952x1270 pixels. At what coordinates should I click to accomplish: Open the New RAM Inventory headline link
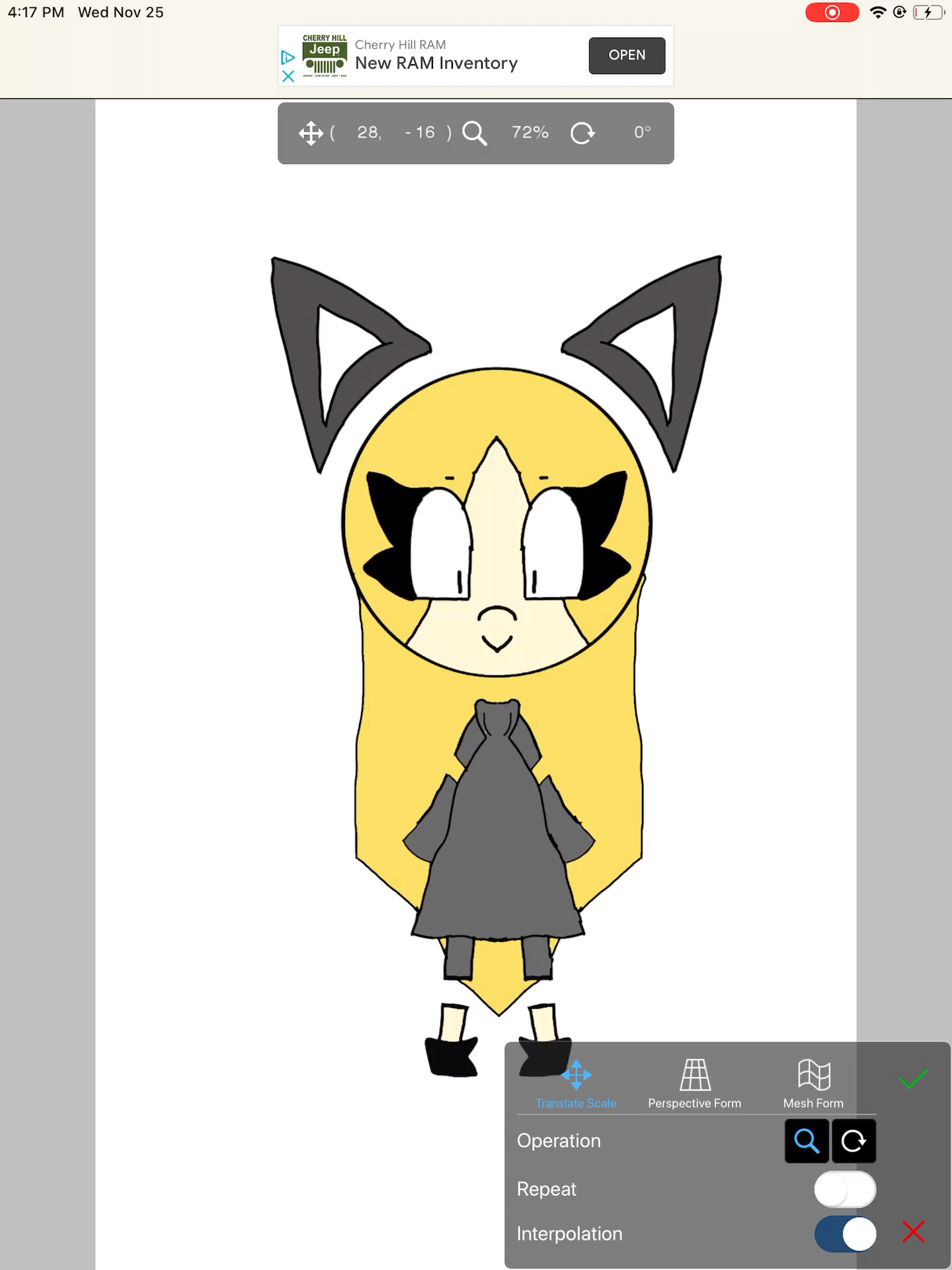[x=436, y=63]
